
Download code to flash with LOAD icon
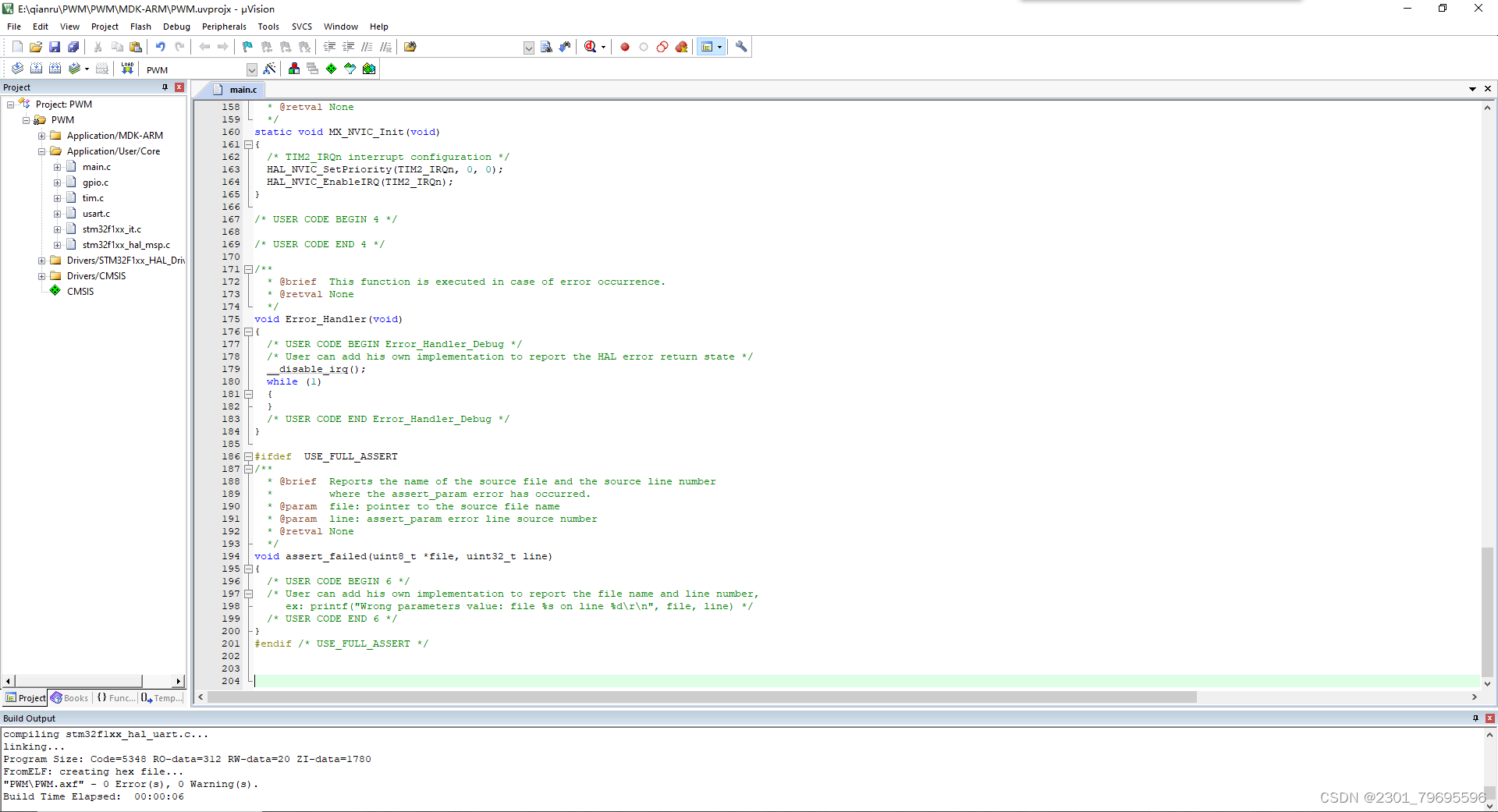tap(127, 69)
